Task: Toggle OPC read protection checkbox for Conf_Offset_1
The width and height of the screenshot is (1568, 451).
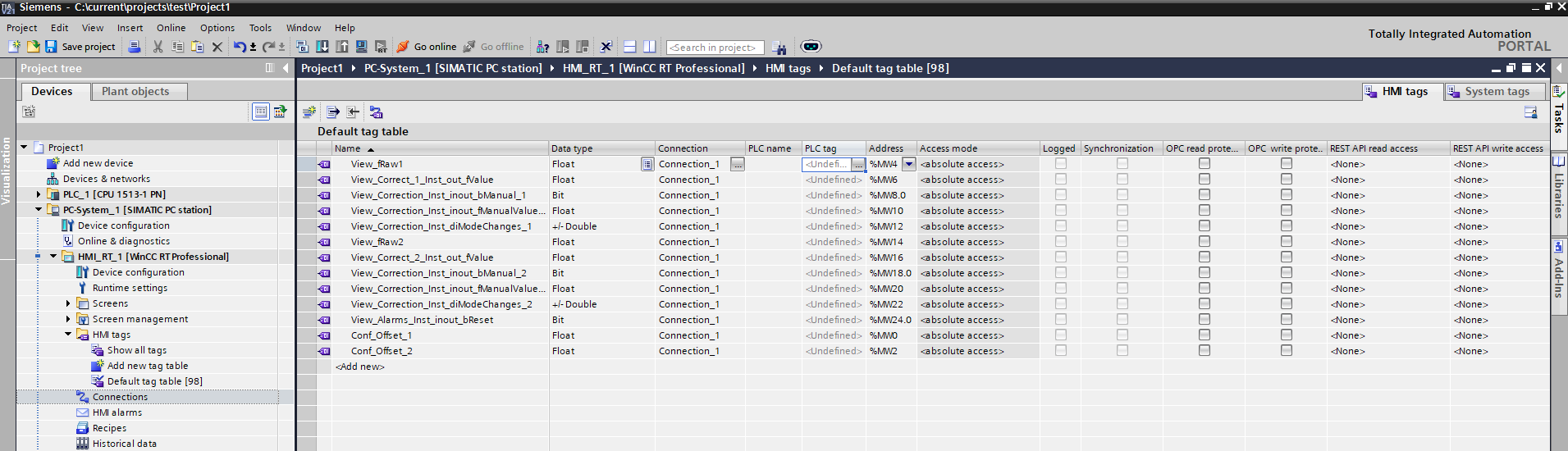Action: 1205,335
